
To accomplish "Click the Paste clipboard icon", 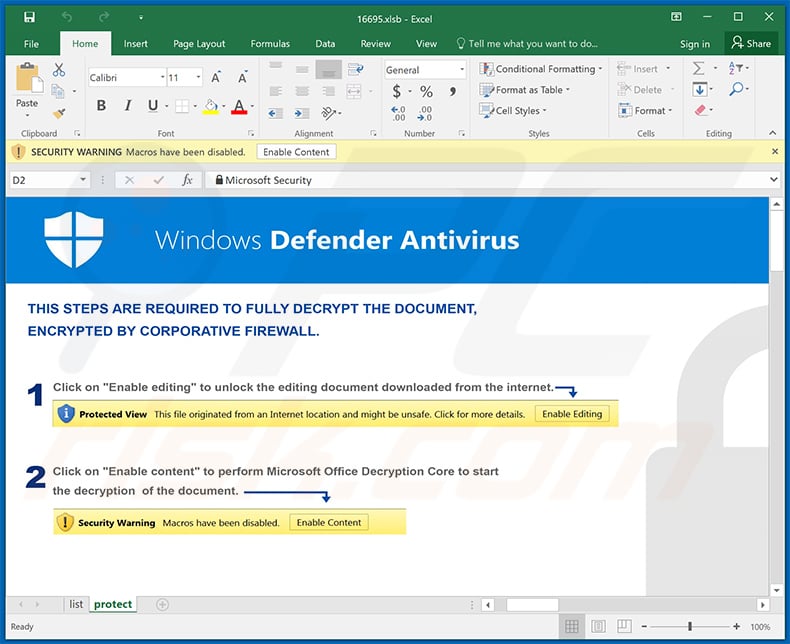I will 29,78.
